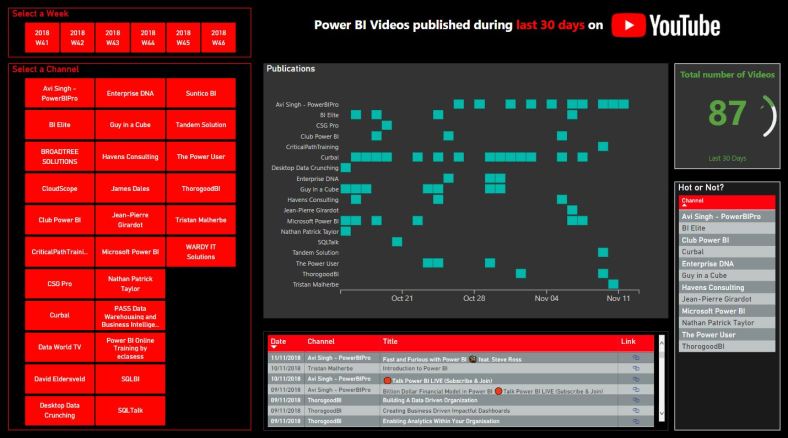
Task: Filter by Curbal channel button
Action: tap(59, 315)
